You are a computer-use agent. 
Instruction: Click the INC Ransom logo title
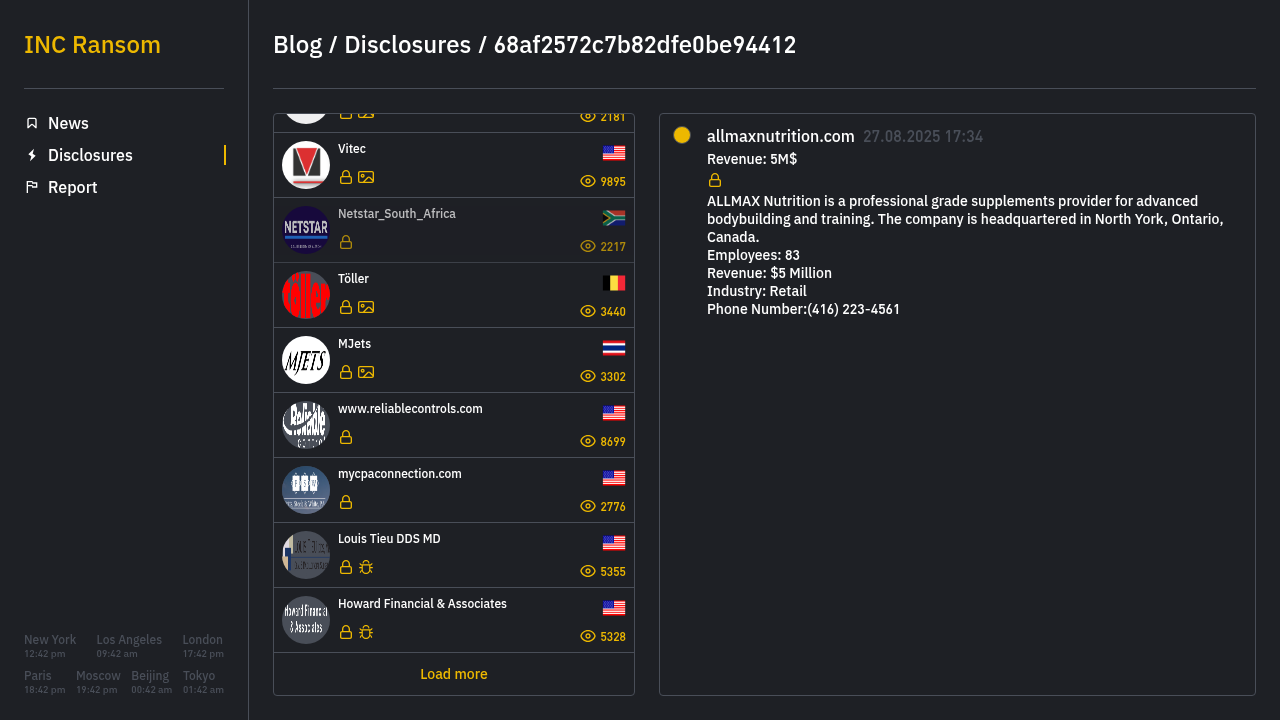coord(92,45)
